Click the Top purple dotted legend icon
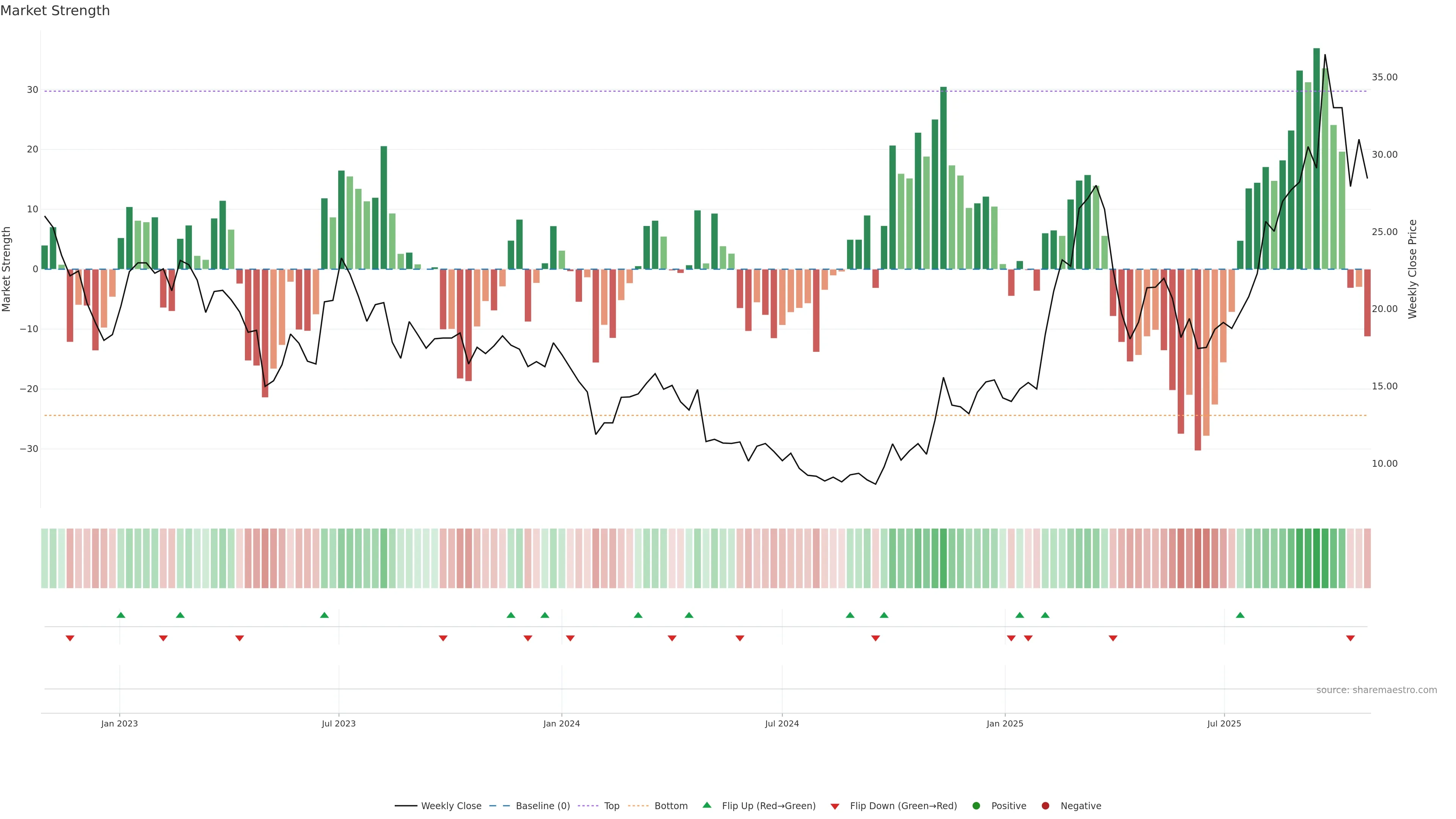1456x819 pixels. click(588, 806)
